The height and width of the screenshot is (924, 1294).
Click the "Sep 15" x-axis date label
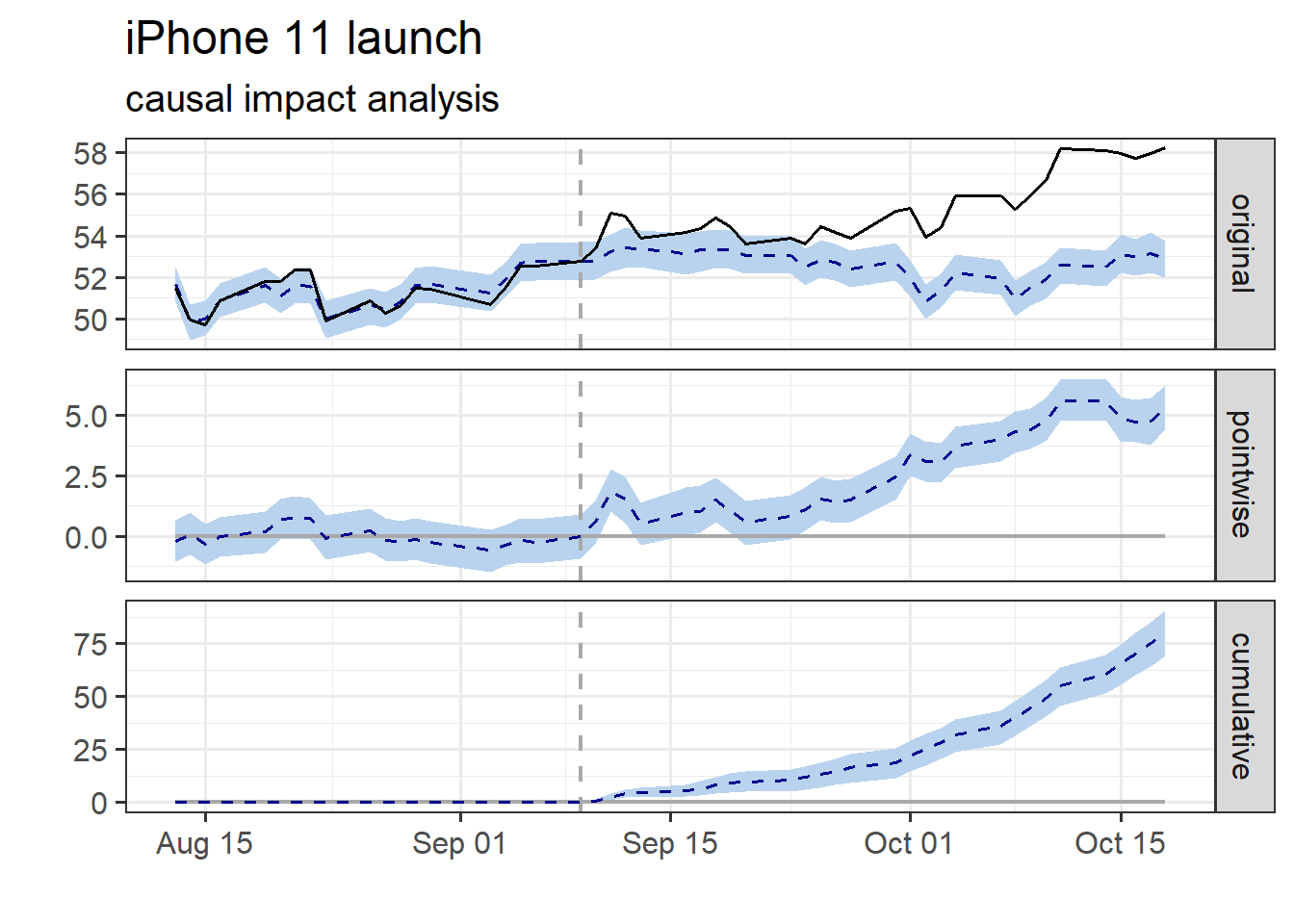[670, 844]
